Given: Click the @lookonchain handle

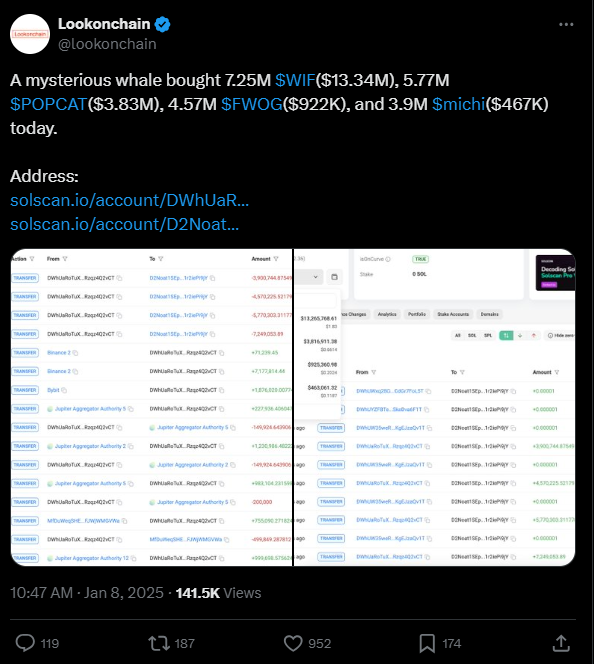Looking at the screenshot, I should coord(107,44).
